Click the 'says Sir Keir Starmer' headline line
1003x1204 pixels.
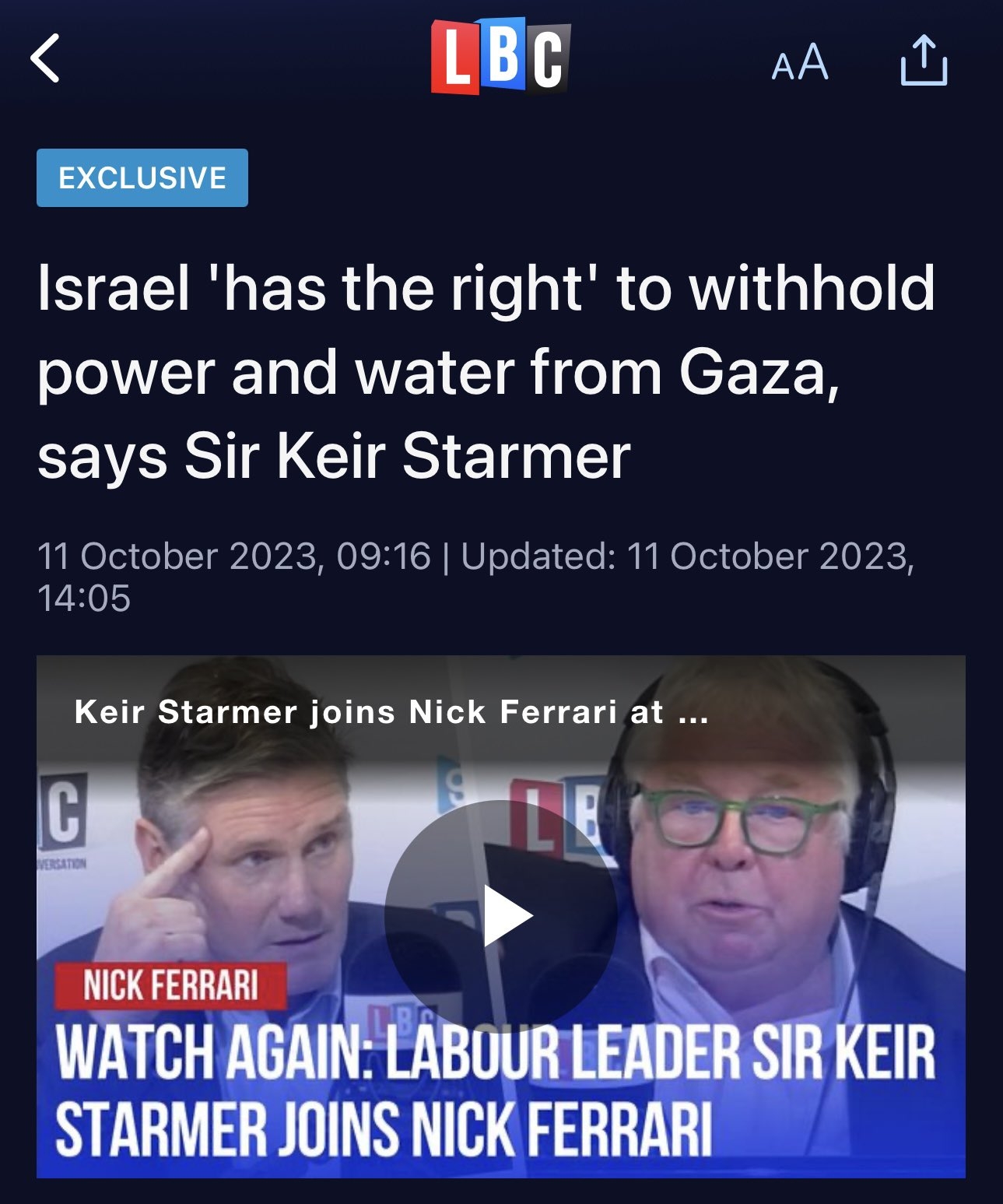coord(334,456)
